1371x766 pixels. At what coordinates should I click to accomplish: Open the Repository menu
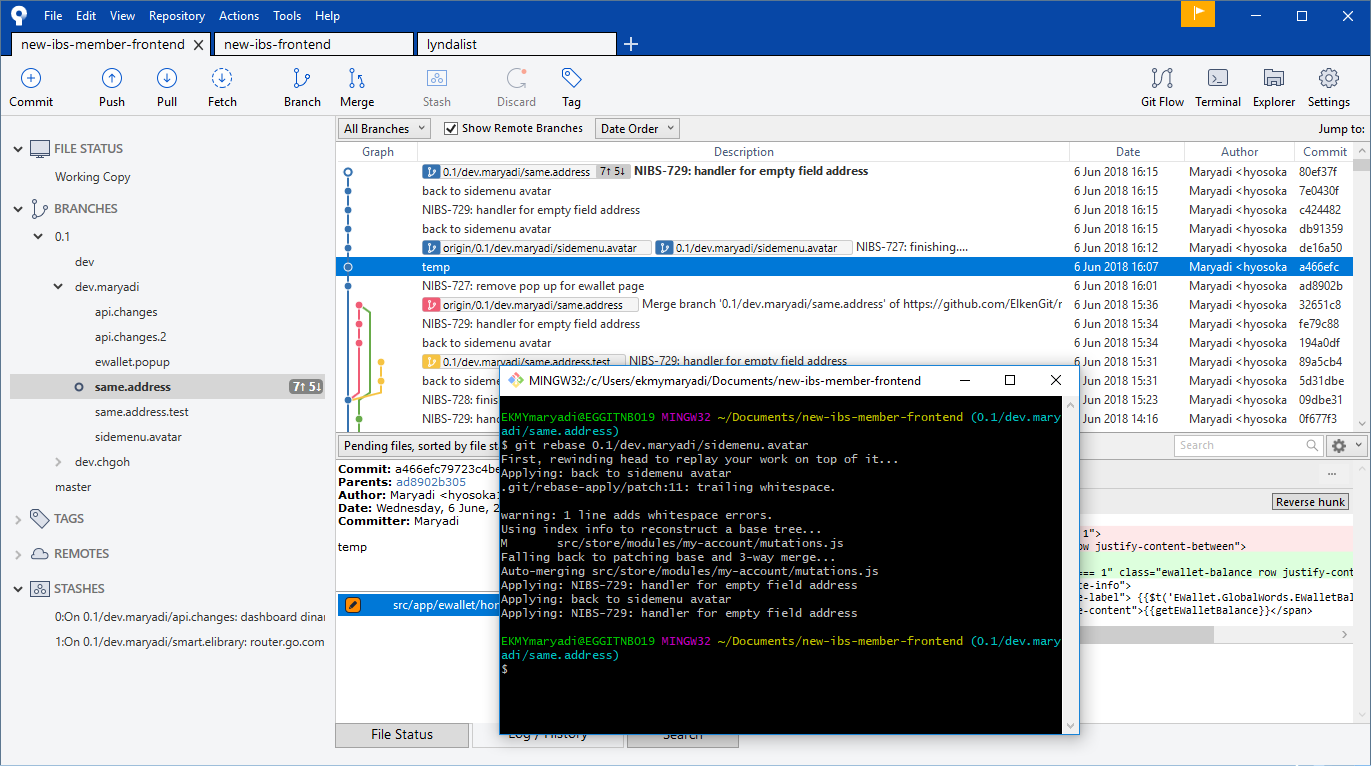tap(177, 16)
